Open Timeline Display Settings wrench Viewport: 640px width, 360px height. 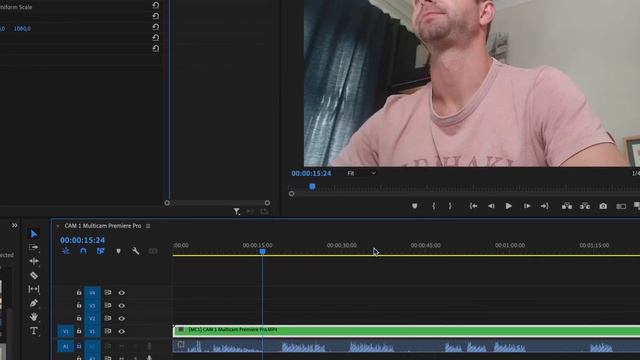click(x=136, y=251)
